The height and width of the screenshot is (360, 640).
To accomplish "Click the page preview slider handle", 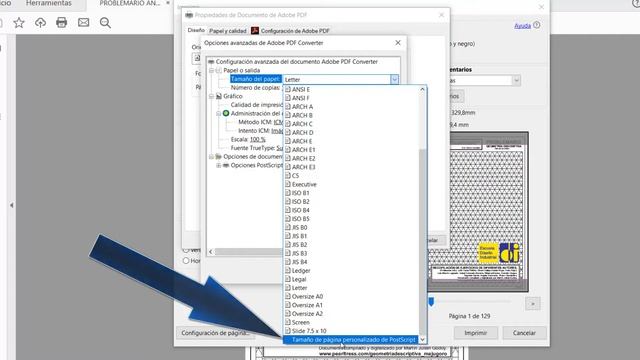I will (x=431, y=302).
